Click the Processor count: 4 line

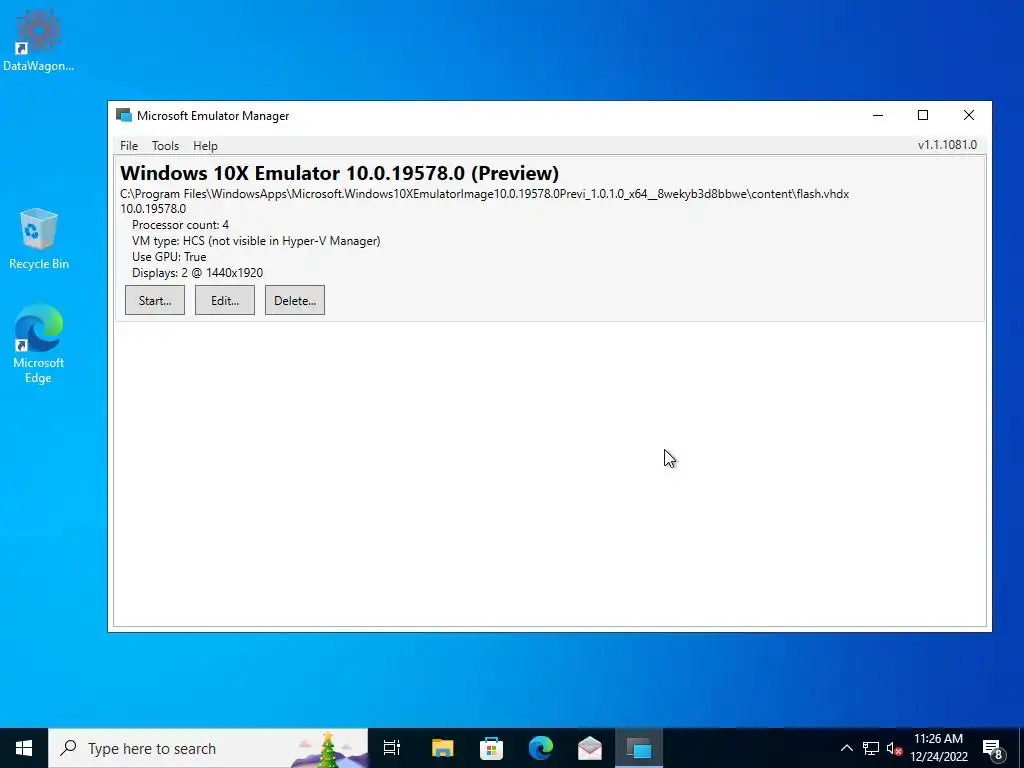(x=180, y=225)
